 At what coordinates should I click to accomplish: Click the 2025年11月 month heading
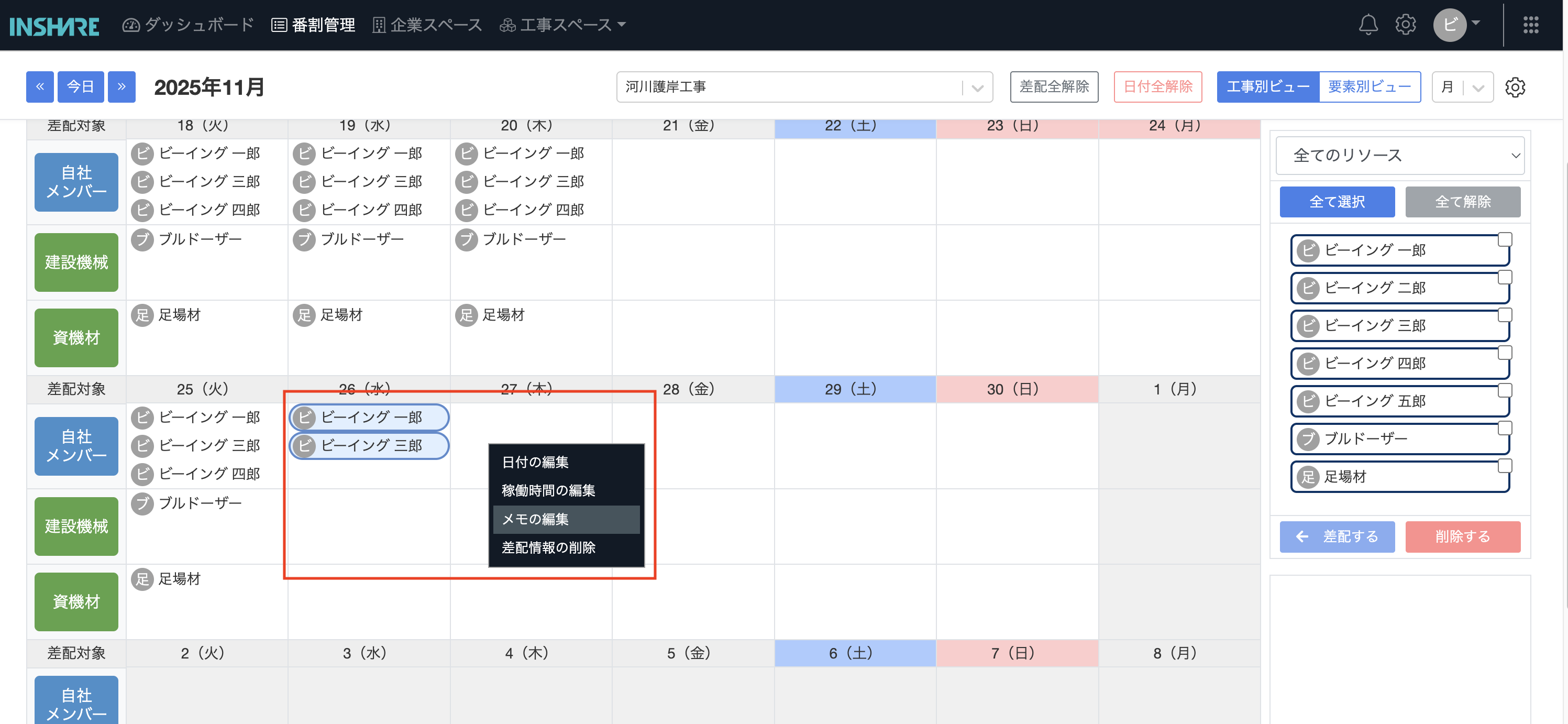tap(209, 87)
